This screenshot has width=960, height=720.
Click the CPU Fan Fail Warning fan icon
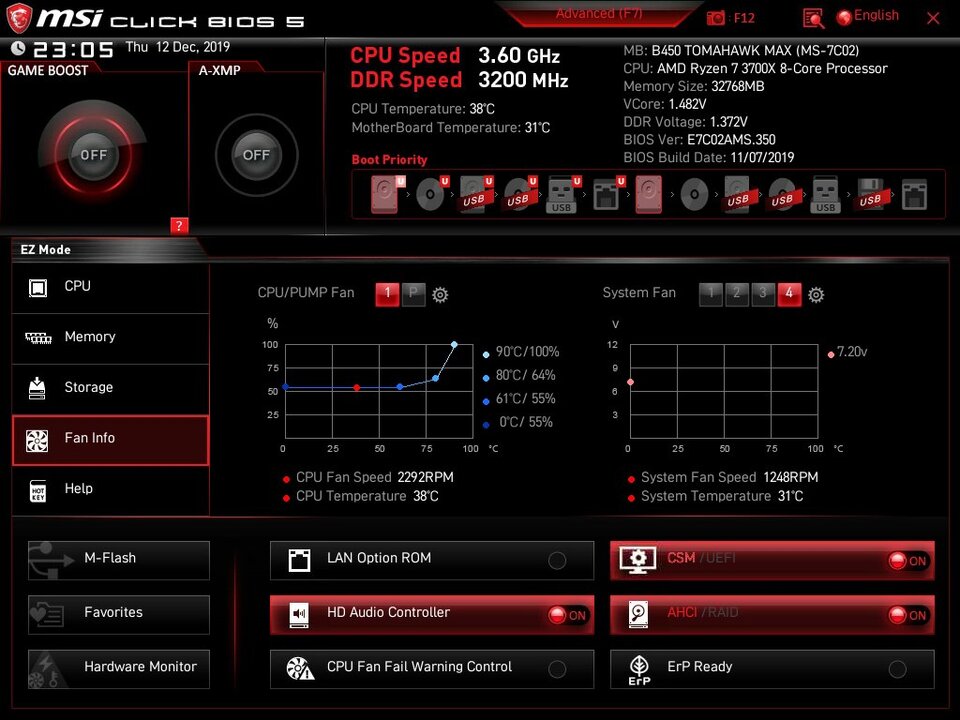[x=300, y=669]
